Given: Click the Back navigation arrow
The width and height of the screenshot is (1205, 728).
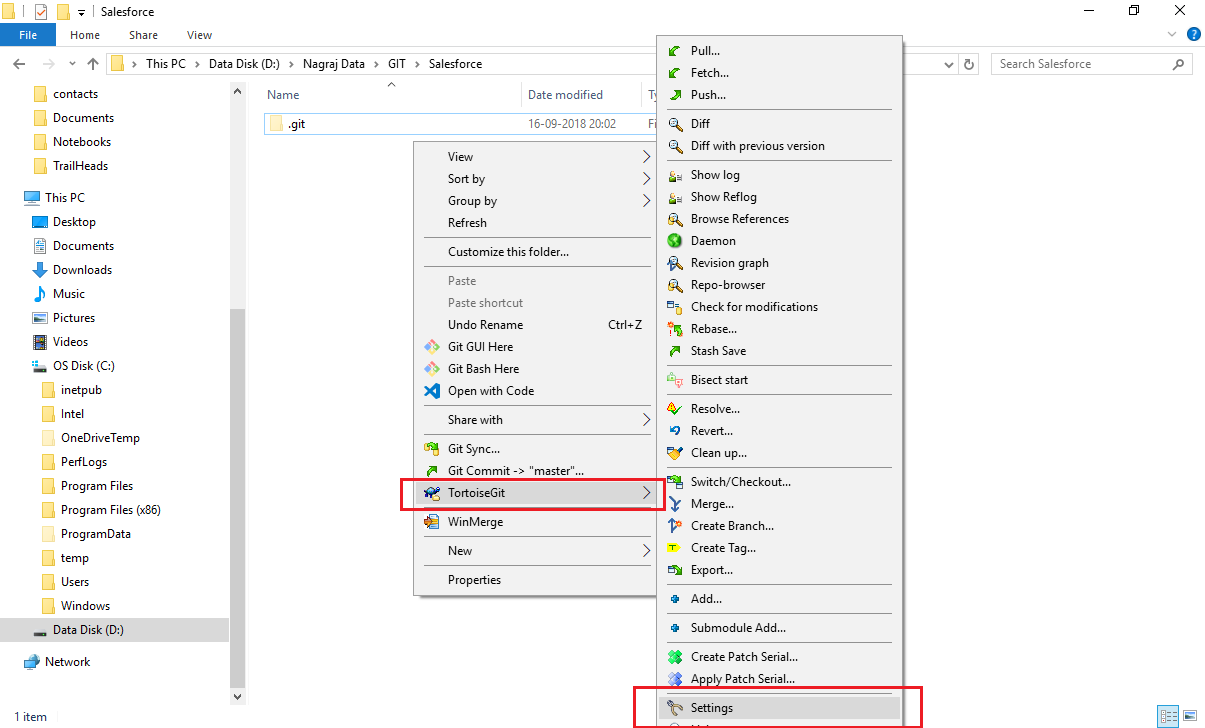Looking at the screenshot, I should (x=18, y=64).
